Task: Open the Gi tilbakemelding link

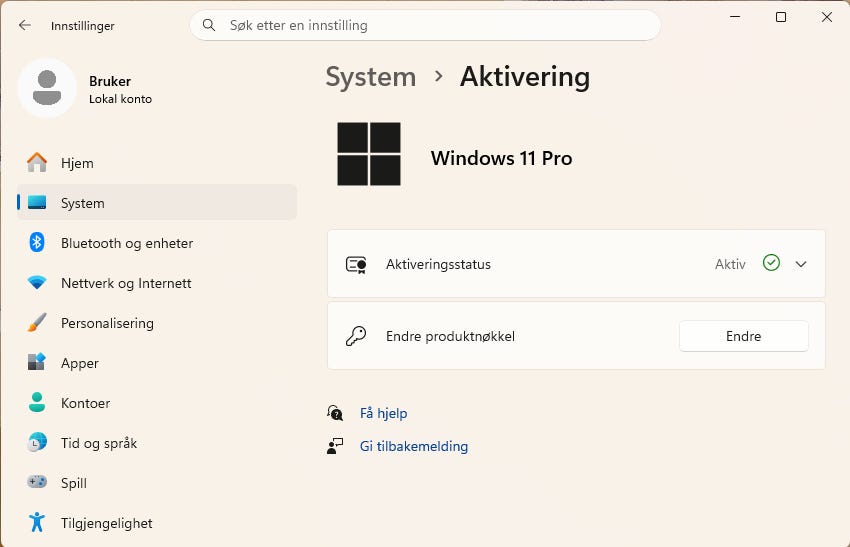Action: pos(413,447)
